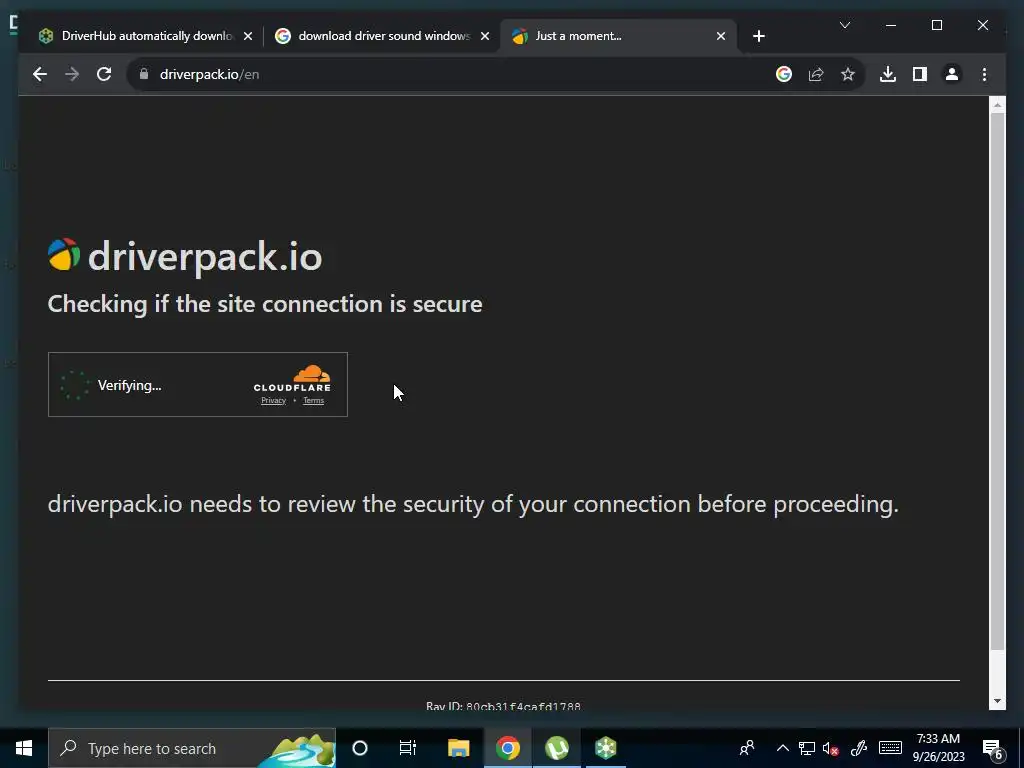Open a new tab with the plus button
The width and height of the screenshot is (1024, 768).
tap(758, 36)
